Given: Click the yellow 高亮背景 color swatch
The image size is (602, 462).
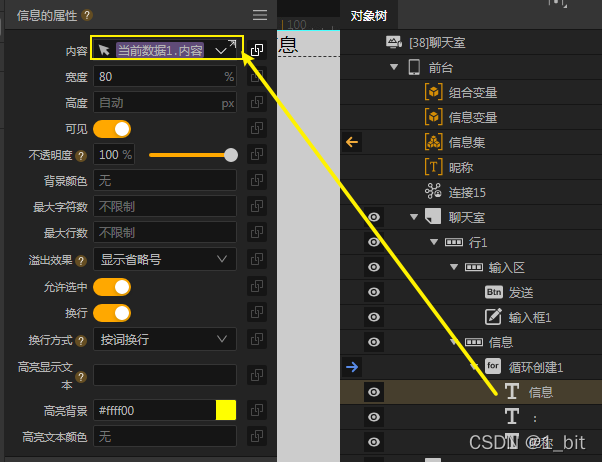Looking at the screenshot, I should (x=226, y=410).
